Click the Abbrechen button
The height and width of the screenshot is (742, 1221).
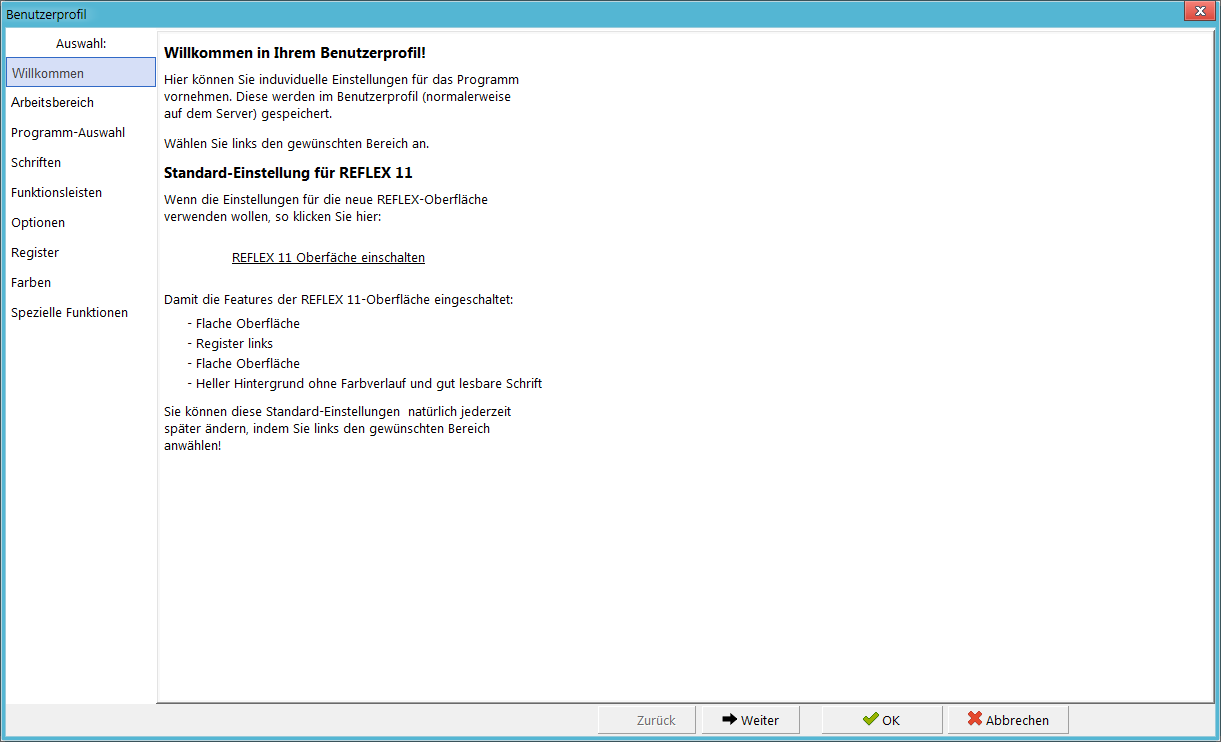[1008, 720]
